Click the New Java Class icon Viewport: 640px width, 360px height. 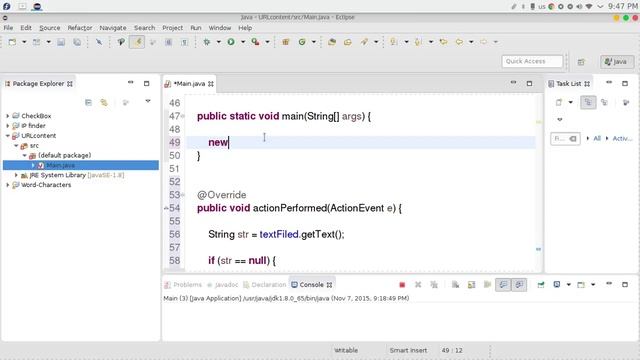(x=302, y=42)
